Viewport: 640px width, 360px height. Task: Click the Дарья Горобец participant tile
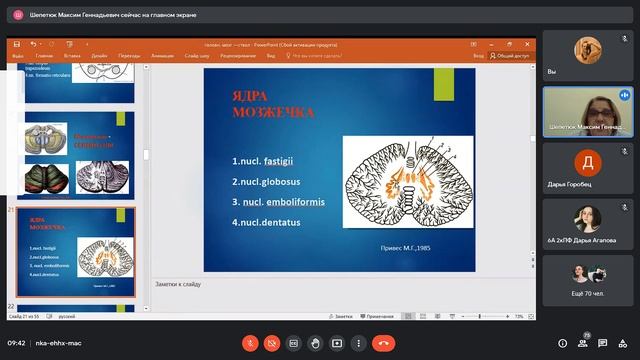click(x=588, y=168)
